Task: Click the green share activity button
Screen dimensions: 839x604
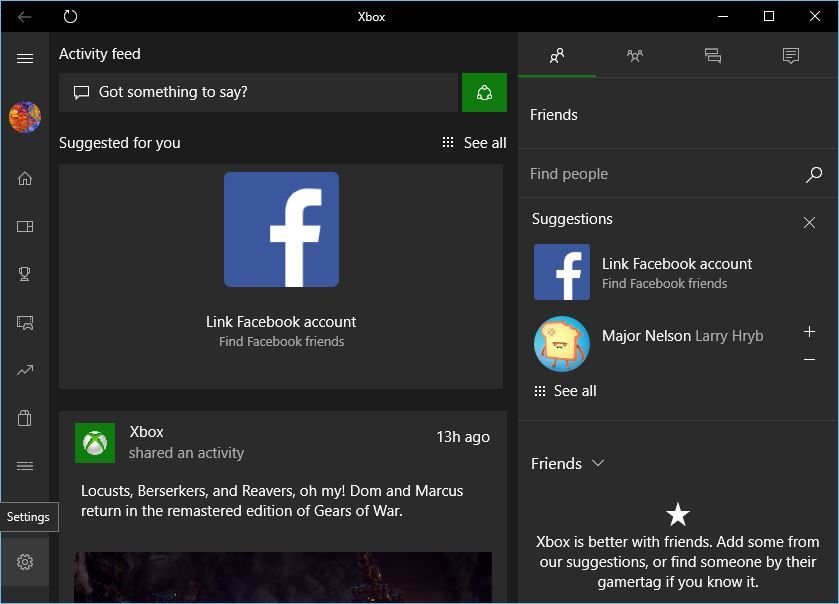Action: [484, 93]
